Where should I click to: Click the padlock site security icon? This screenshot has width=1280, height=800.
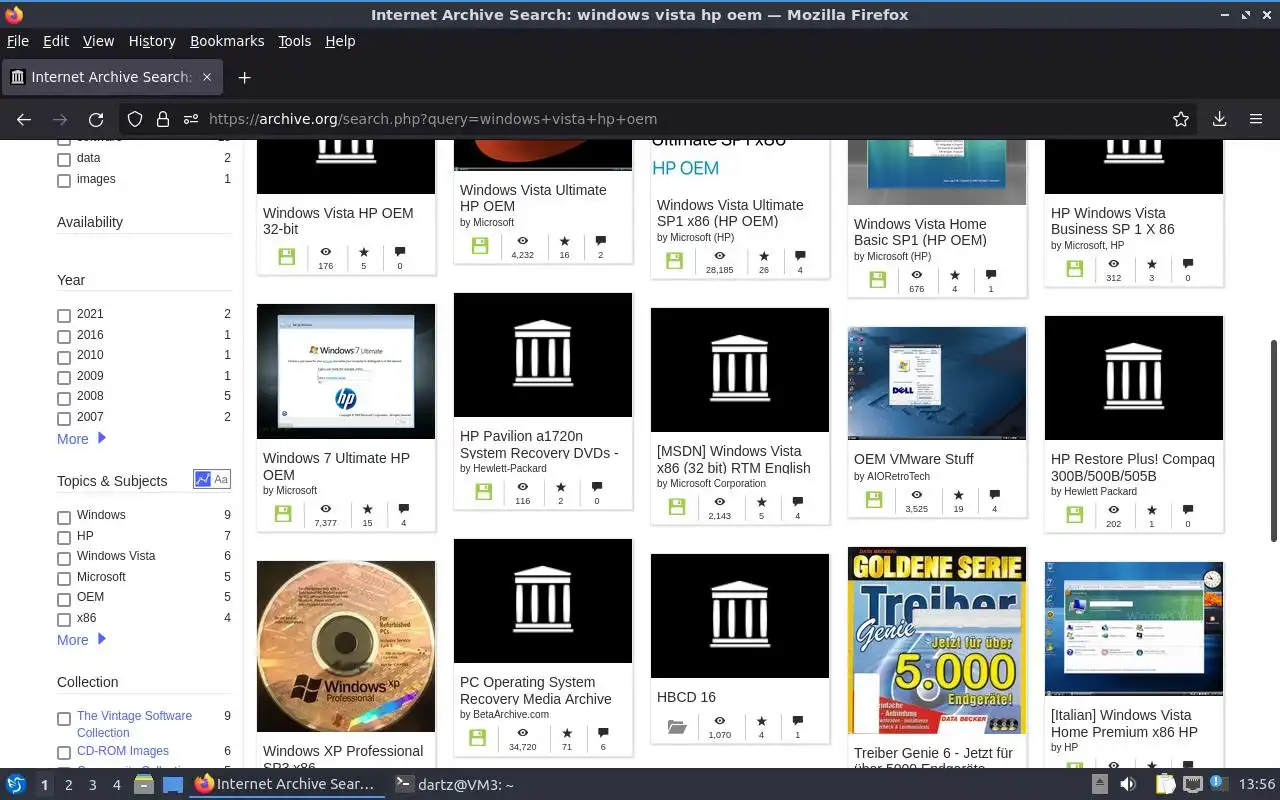pos(163,119)
